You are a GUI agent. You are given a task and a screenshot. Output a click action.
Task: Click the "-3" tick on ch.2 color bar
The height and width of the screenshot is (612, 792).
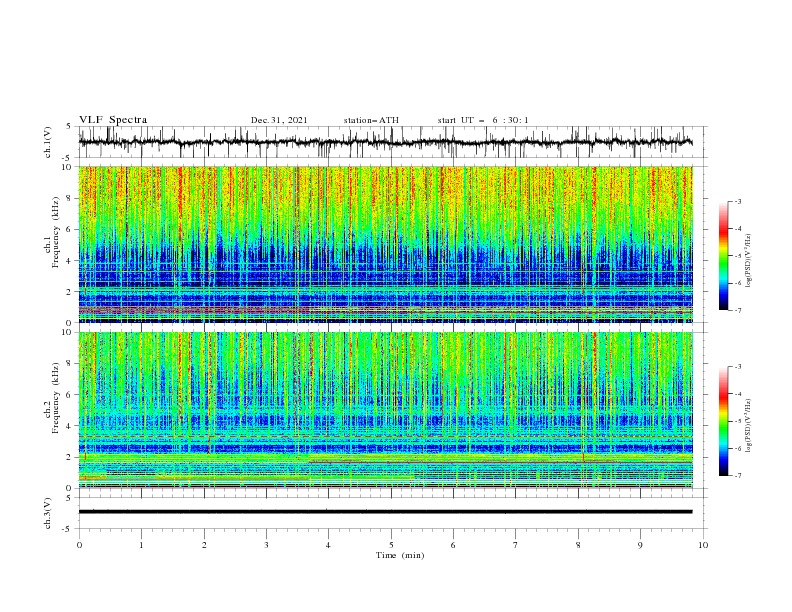click(737, 367)
